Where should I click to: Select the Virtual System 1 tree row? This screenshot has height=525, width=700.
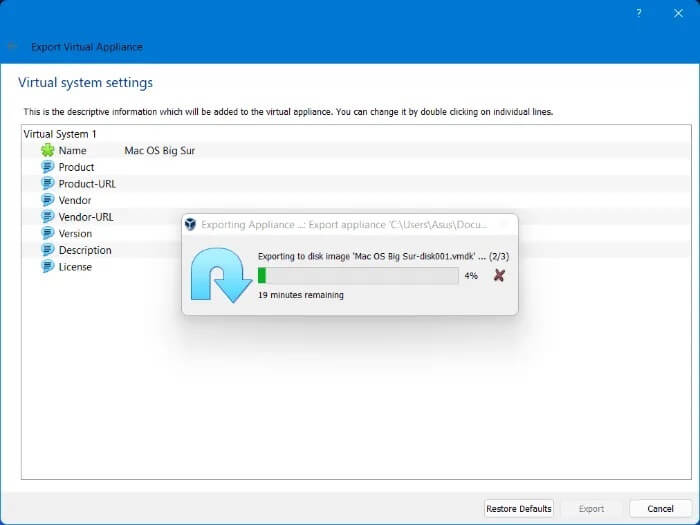pyautogui.click(x=60, y=133)
